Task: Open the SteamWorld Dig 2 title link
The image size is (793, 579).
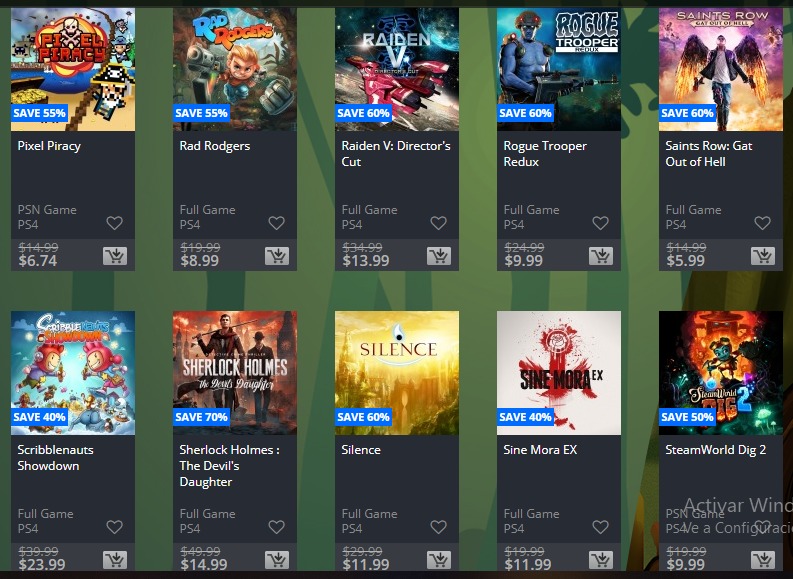Action: (716, 450)
